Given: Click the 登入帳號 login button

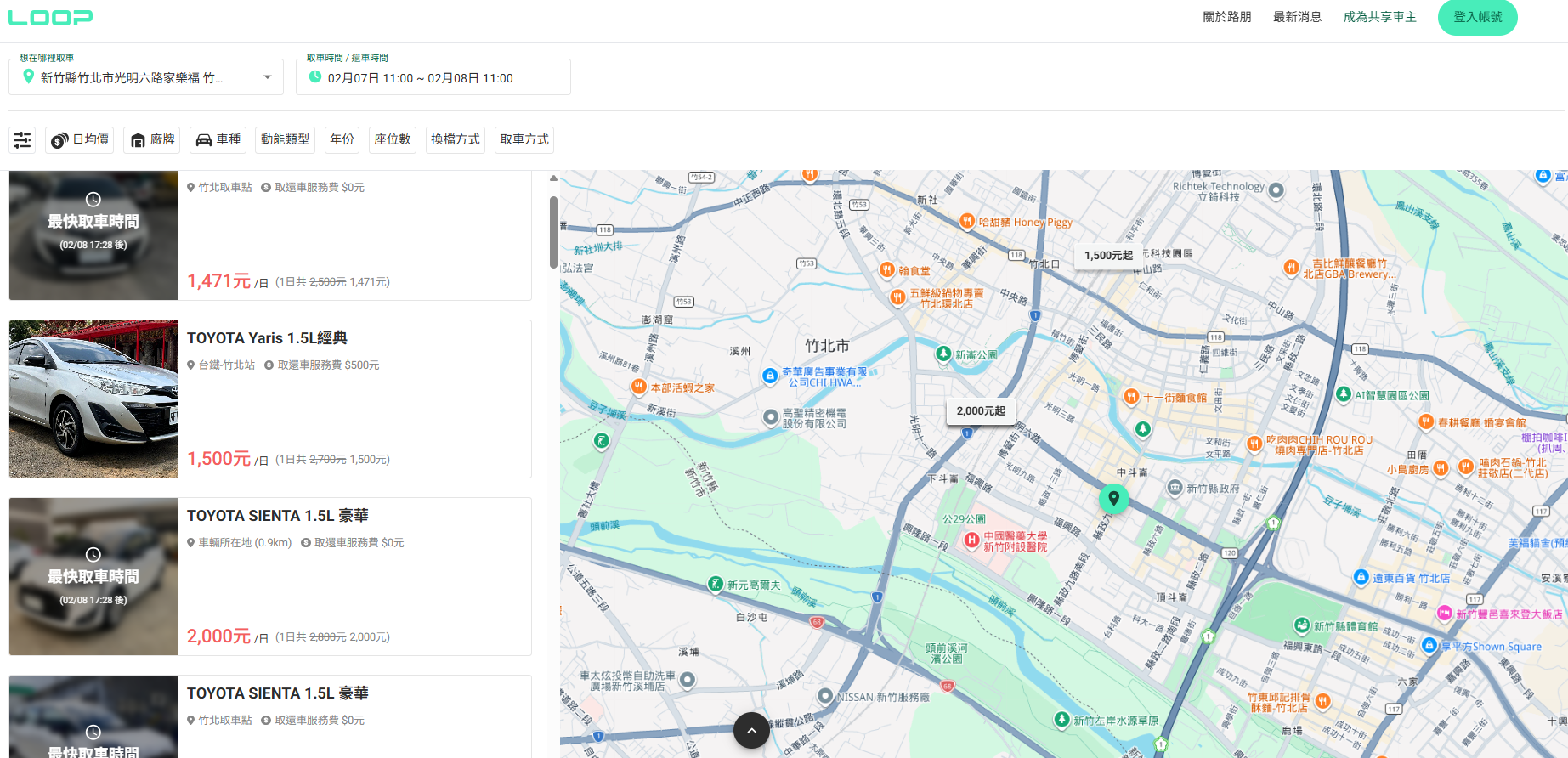Looking at the screenshot, I should tap(1477, 17).
